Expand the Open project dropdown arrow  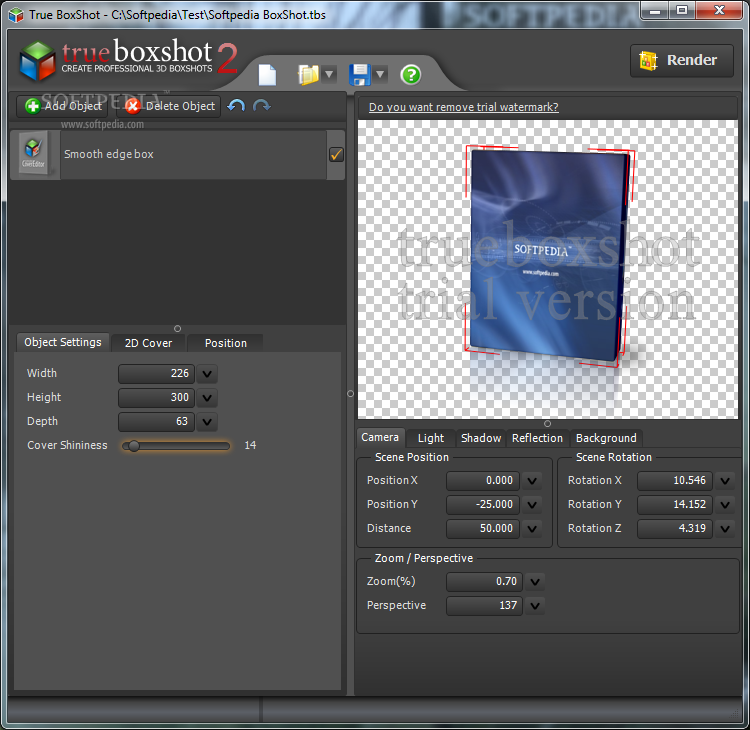[329, 74]
